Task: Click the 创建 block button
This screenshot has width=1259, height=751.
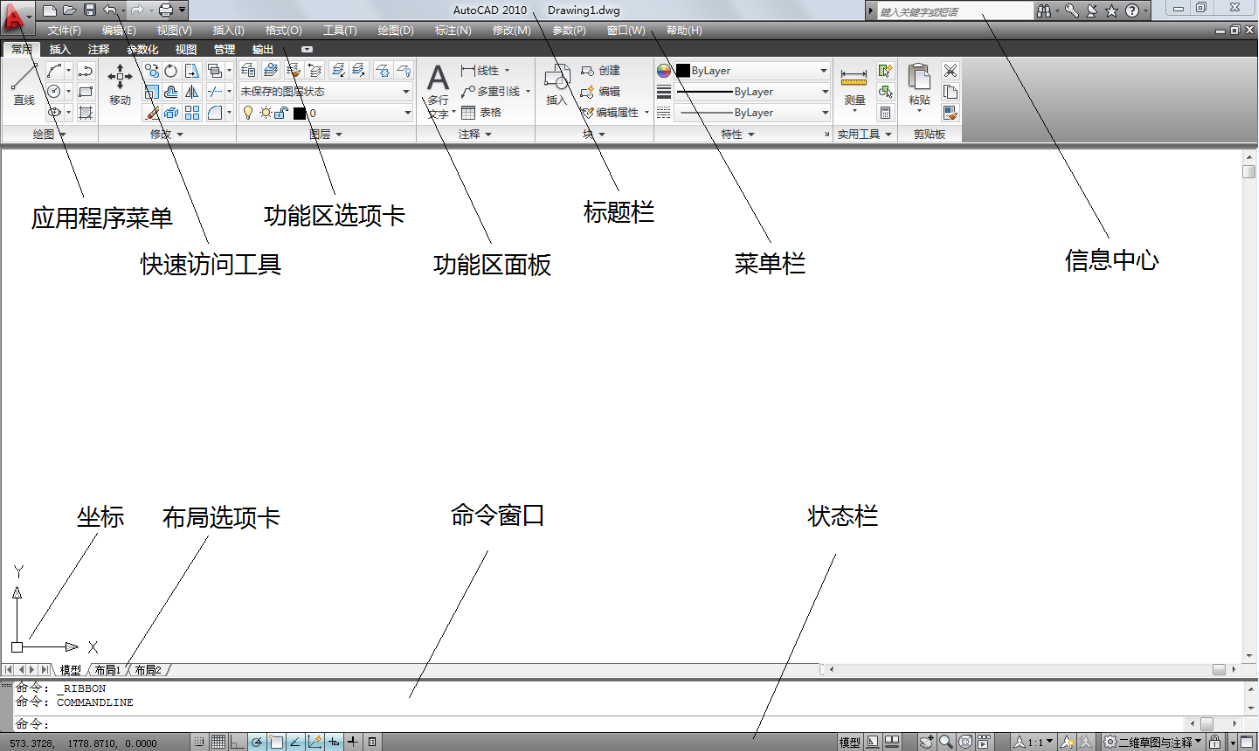Action: click(x=600, y=71)
